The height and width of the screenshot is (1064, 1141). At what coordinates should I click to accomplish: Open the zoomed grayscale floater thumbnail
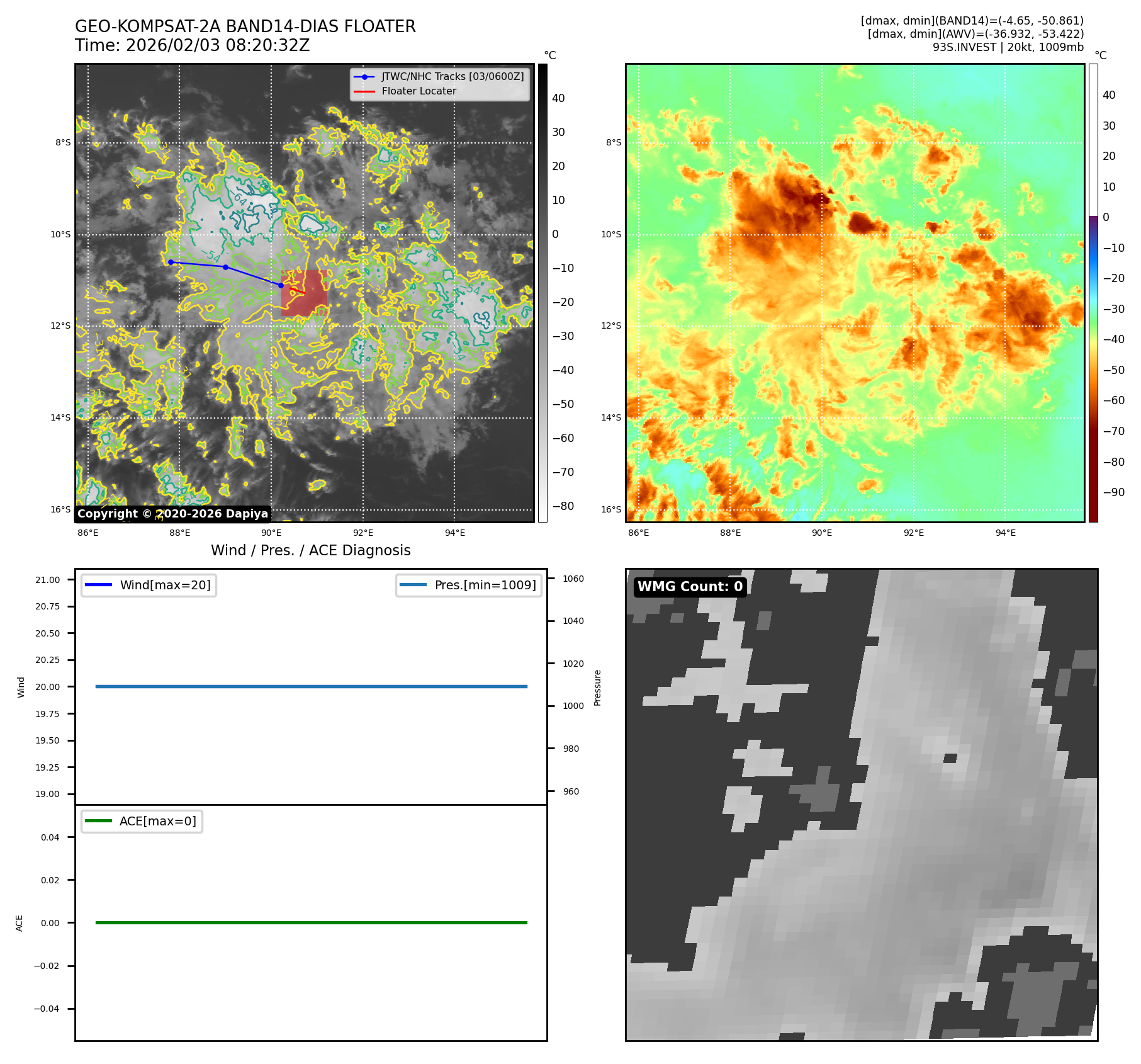point(861,805)
